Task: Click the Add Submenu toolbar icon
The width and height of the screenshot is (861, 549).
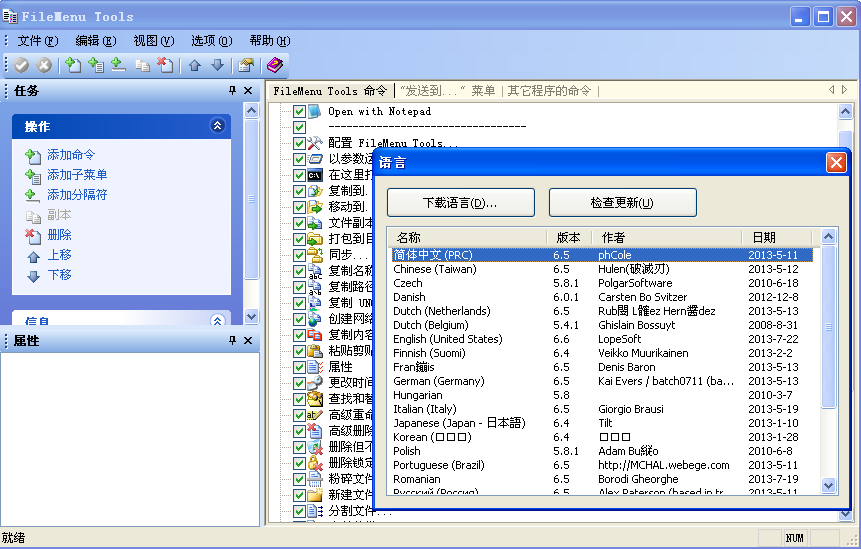Action: click(96, 65)
